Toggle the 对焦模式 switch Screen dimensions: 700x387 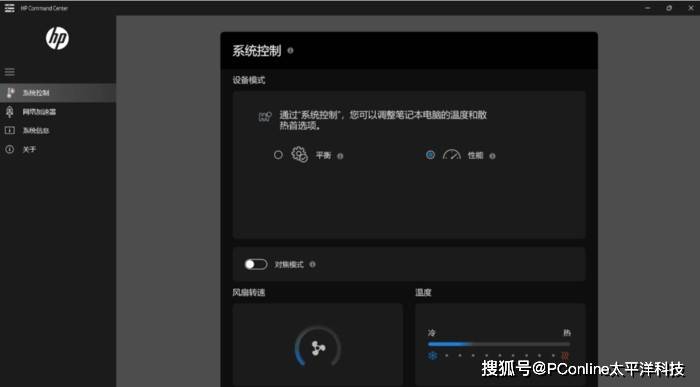pyautogui.click(x=256, y=264)
